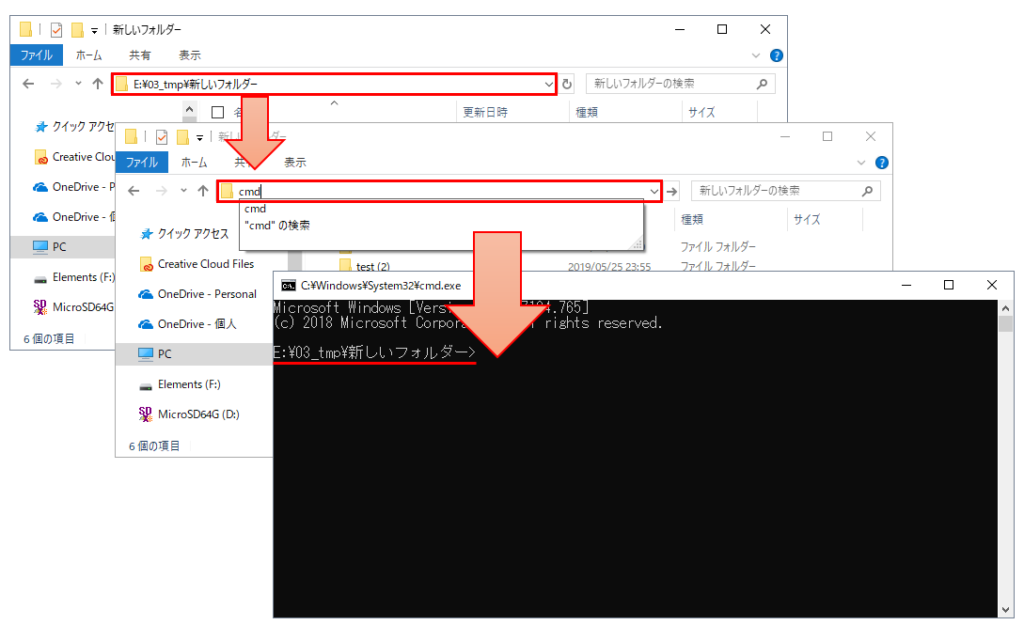Open help via the blue question icon in the middle window
The height and width of the screenshot is (625, 1024).
[x=882, y=163]
